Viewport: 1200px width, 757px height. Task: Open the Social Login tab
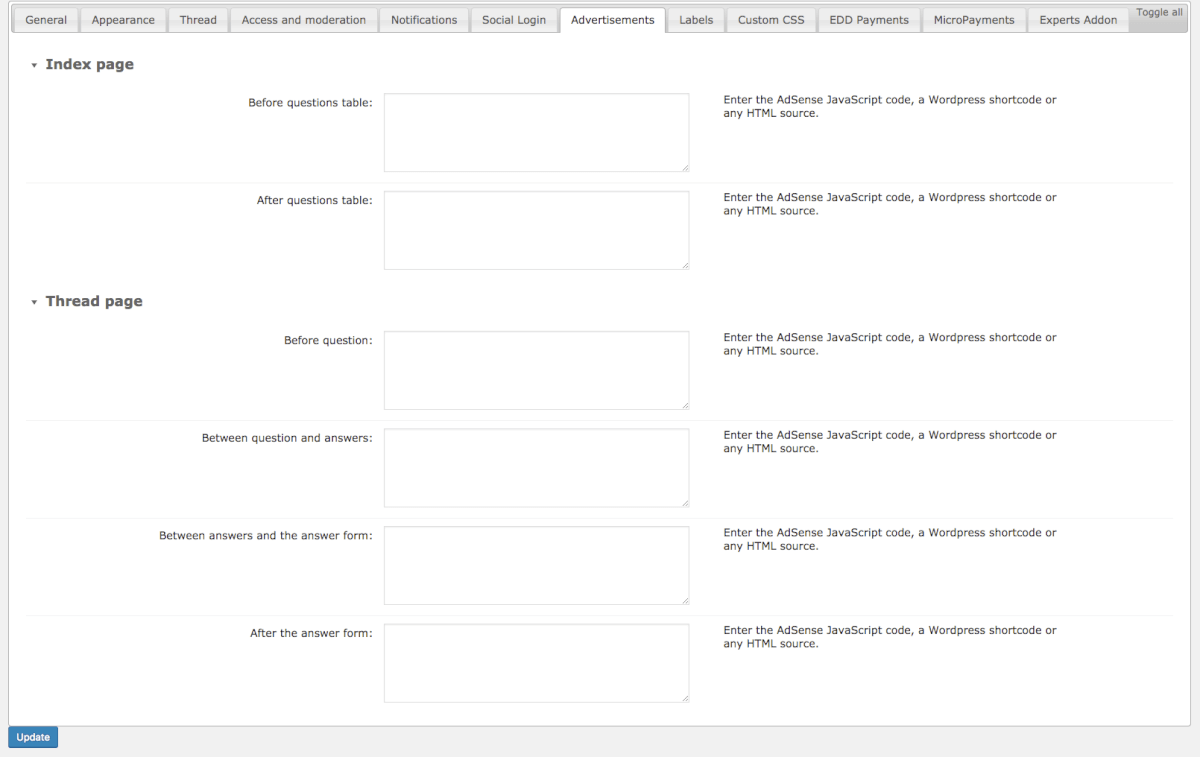[514, 20]
